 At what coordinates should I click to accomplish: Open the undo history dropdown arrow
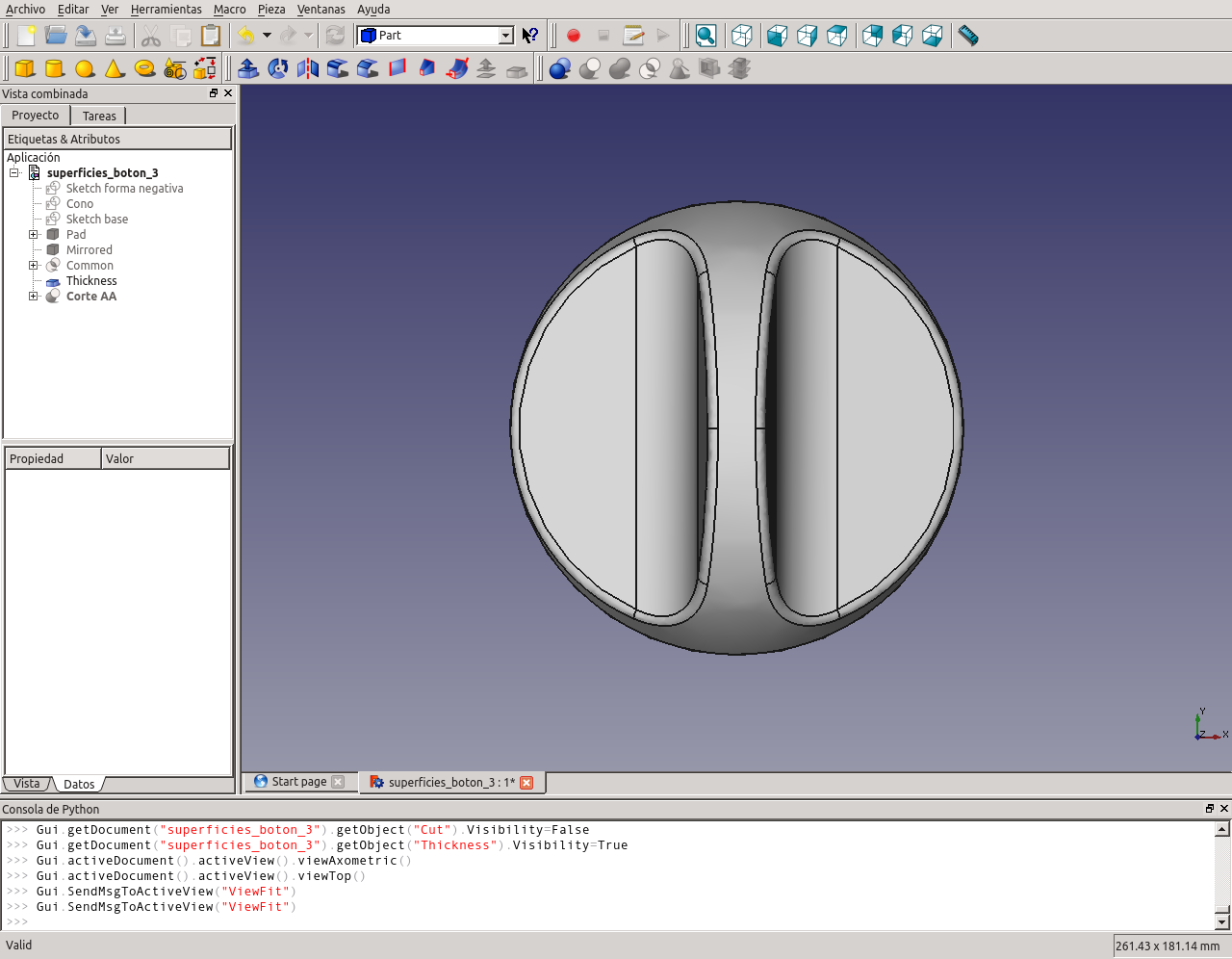[267, 37]
